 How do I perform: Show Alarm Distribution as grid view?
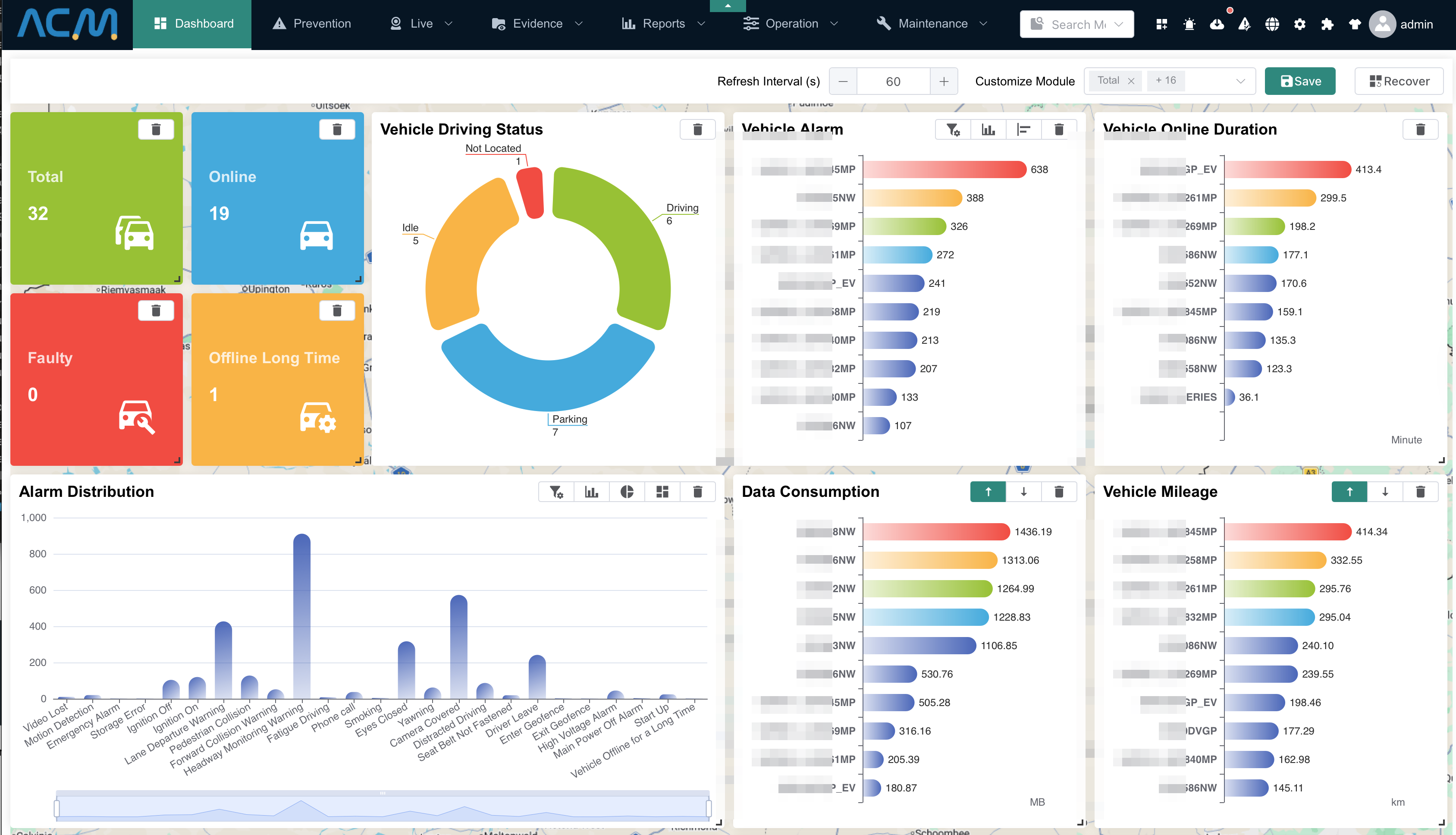pos(662,492)
